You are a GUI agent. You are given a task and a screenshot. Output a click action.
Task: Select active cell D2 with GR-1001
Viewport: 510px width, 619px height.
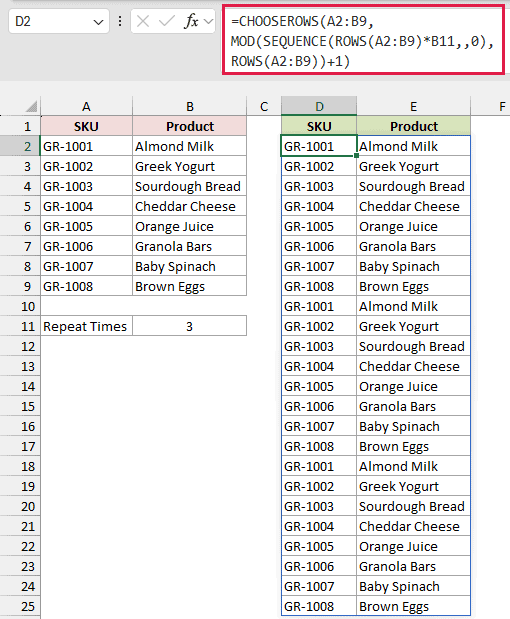319,146
